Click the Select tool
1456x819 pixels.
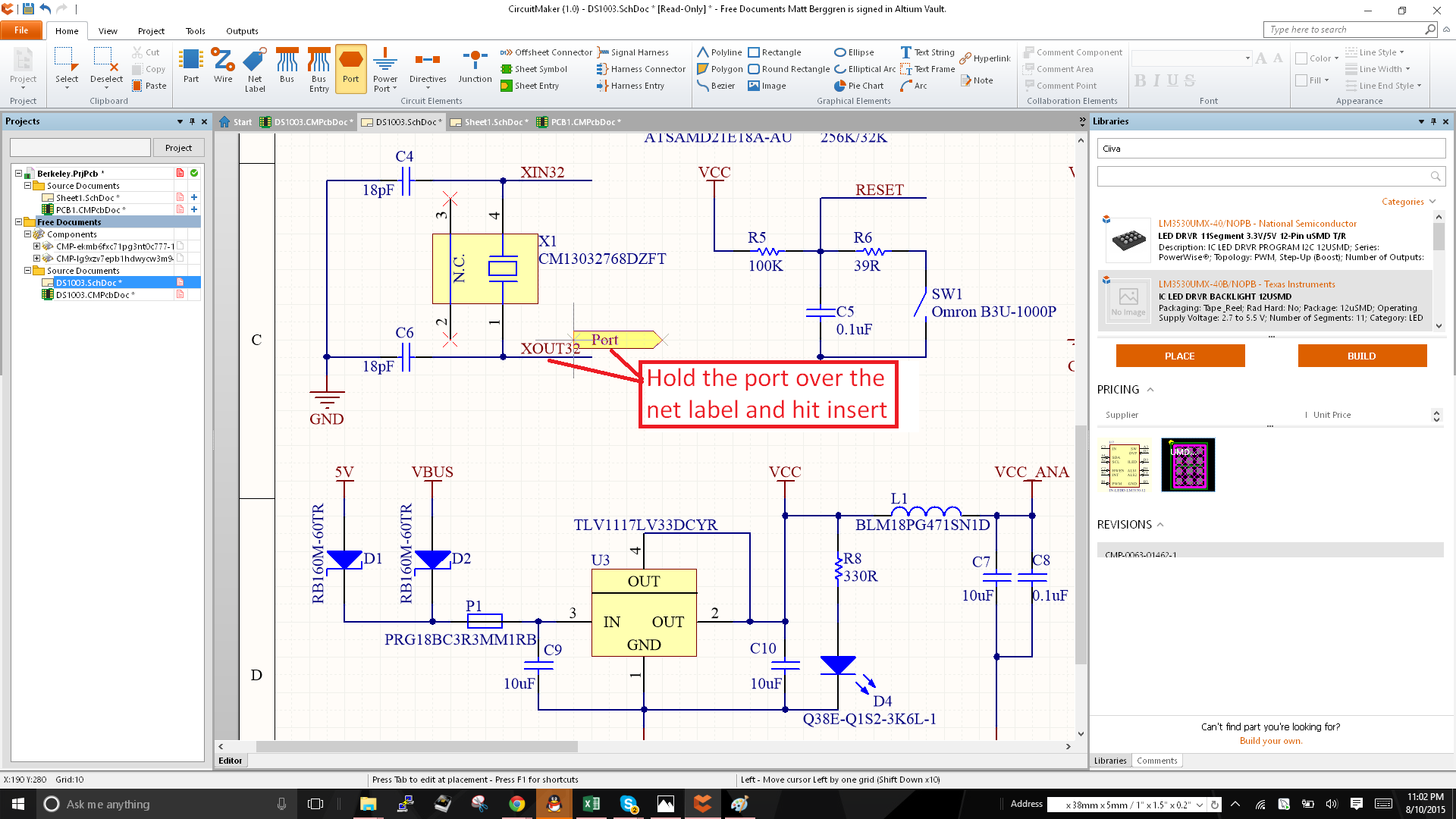[x=67, y=67]
